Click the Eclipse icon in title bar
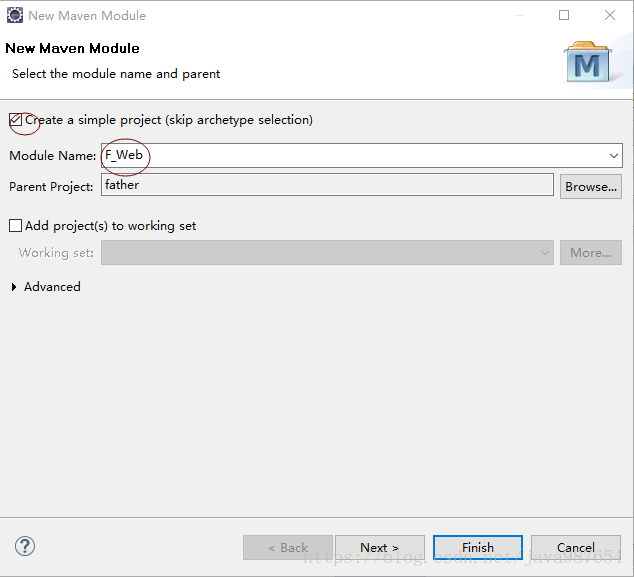This screenshot has width=634, height=577. point(15,15)
